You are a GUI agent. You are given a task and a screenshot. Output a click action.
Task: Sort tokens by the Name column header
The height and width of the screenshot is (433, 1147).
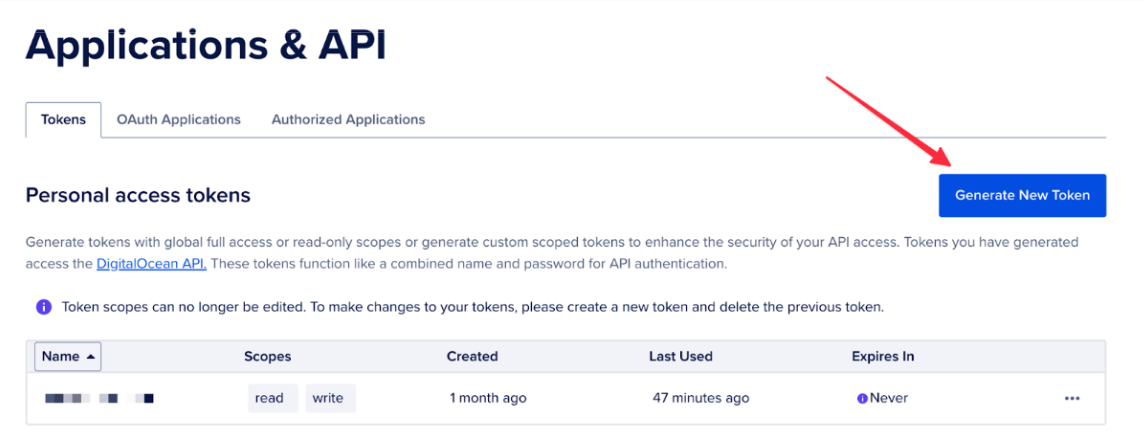tap(60, 356)
